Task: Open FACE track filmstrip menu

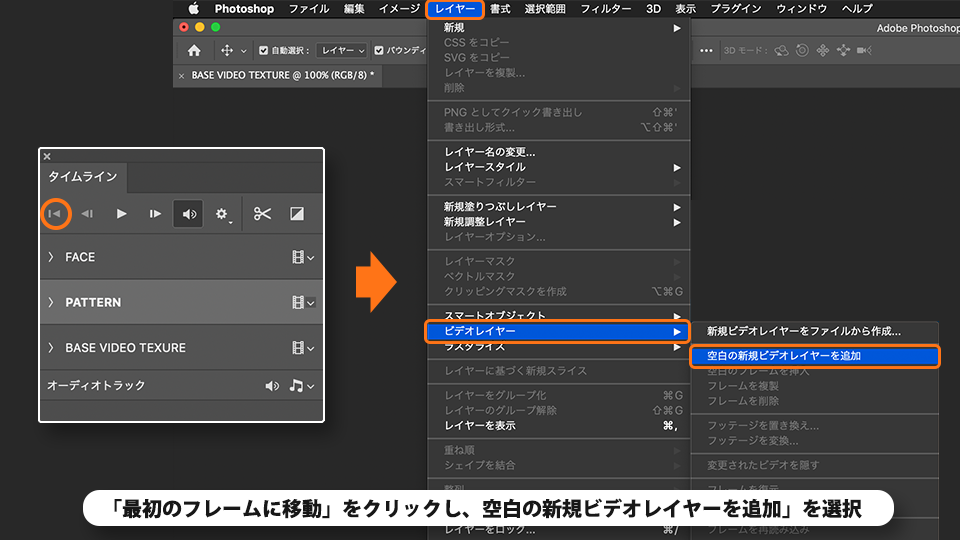Action: [303, 257]
